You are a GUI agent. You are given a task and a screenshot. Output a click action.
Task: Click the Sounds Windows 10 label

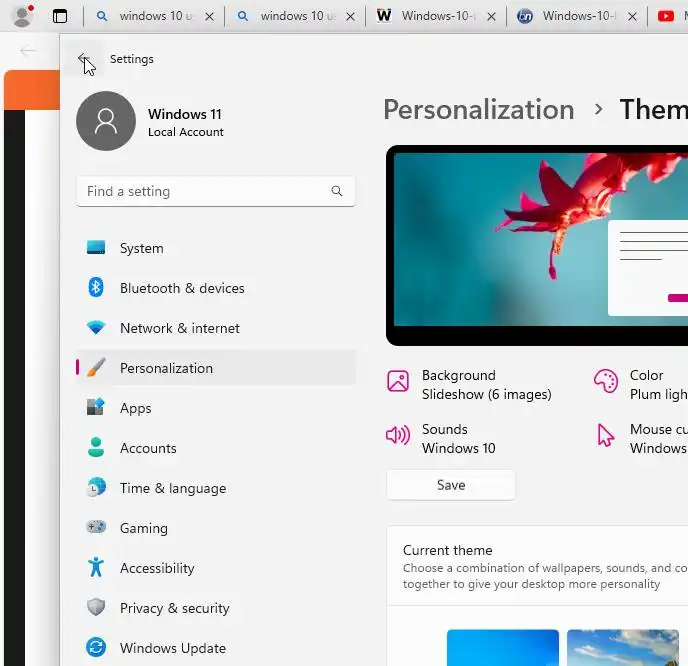coord(459,439)
